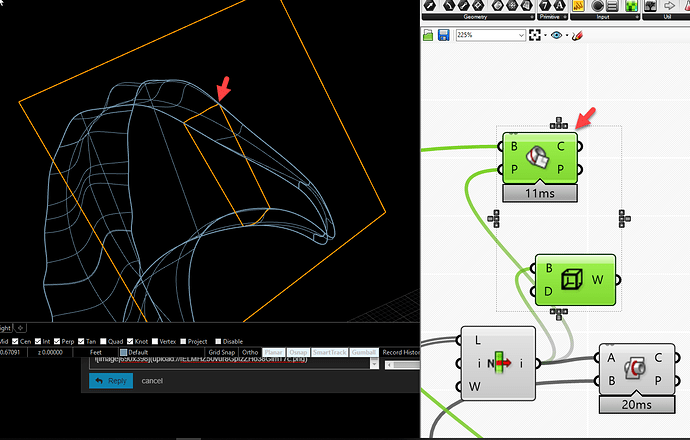Select the Curve parameter icon in Geometry panel

pyautogui.click(x=448, y=5)
